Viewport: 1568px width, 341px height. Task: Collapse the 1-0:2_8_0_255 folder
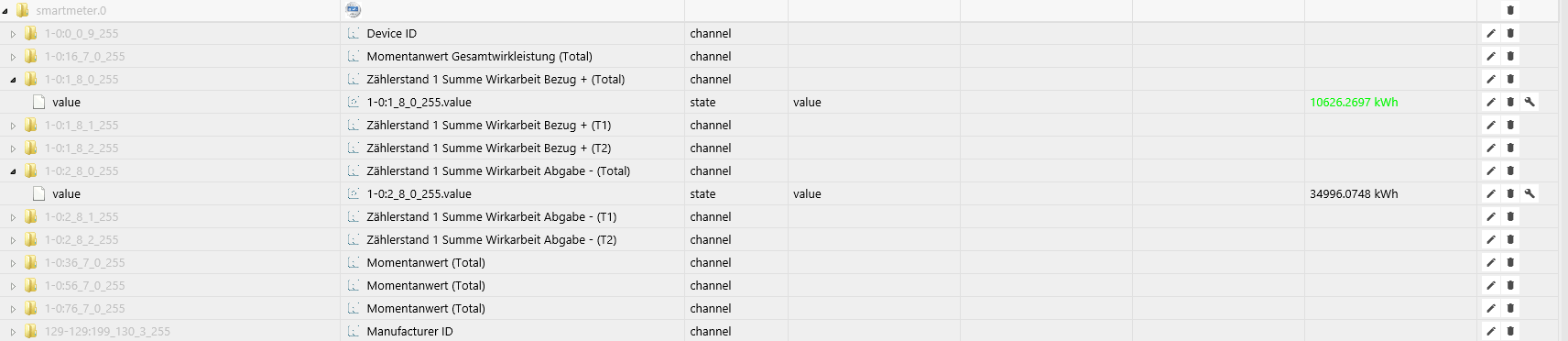tap(13, 171)
